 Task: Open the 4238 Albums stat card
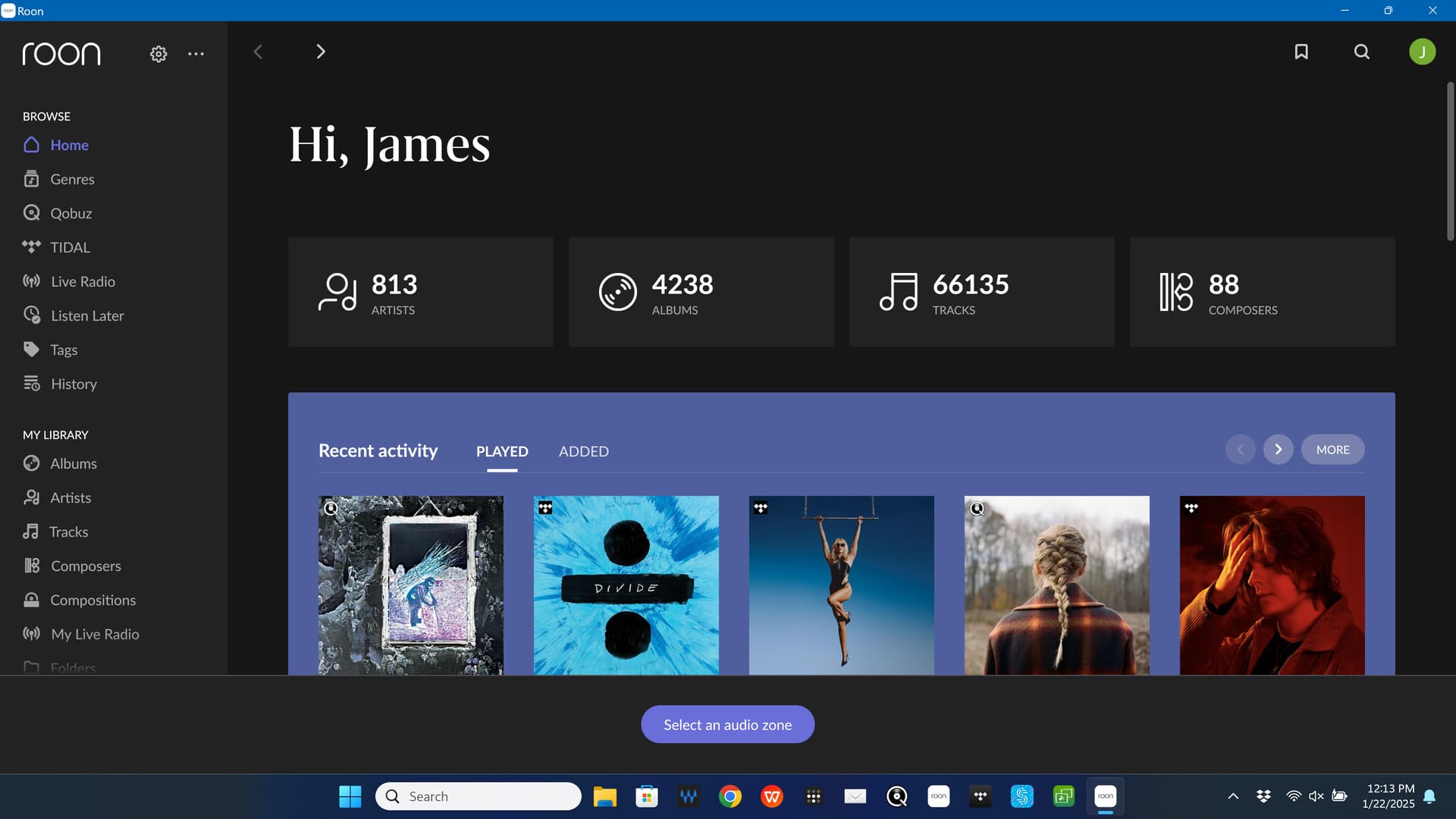pos(701,292)
